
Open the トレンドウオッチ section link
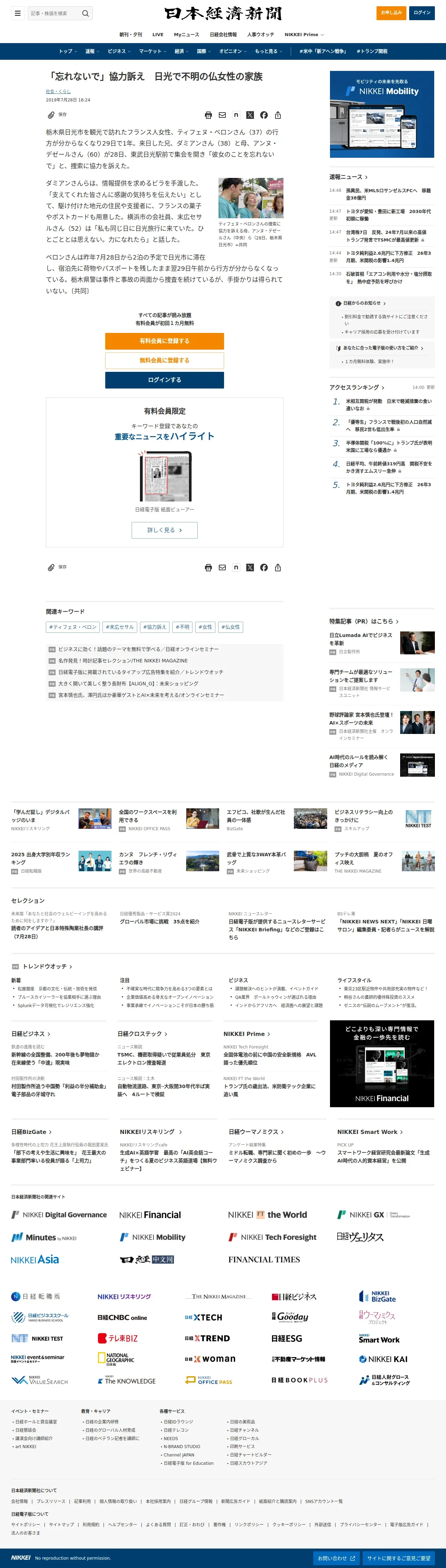pyautogui.click(x=47, y=966)
